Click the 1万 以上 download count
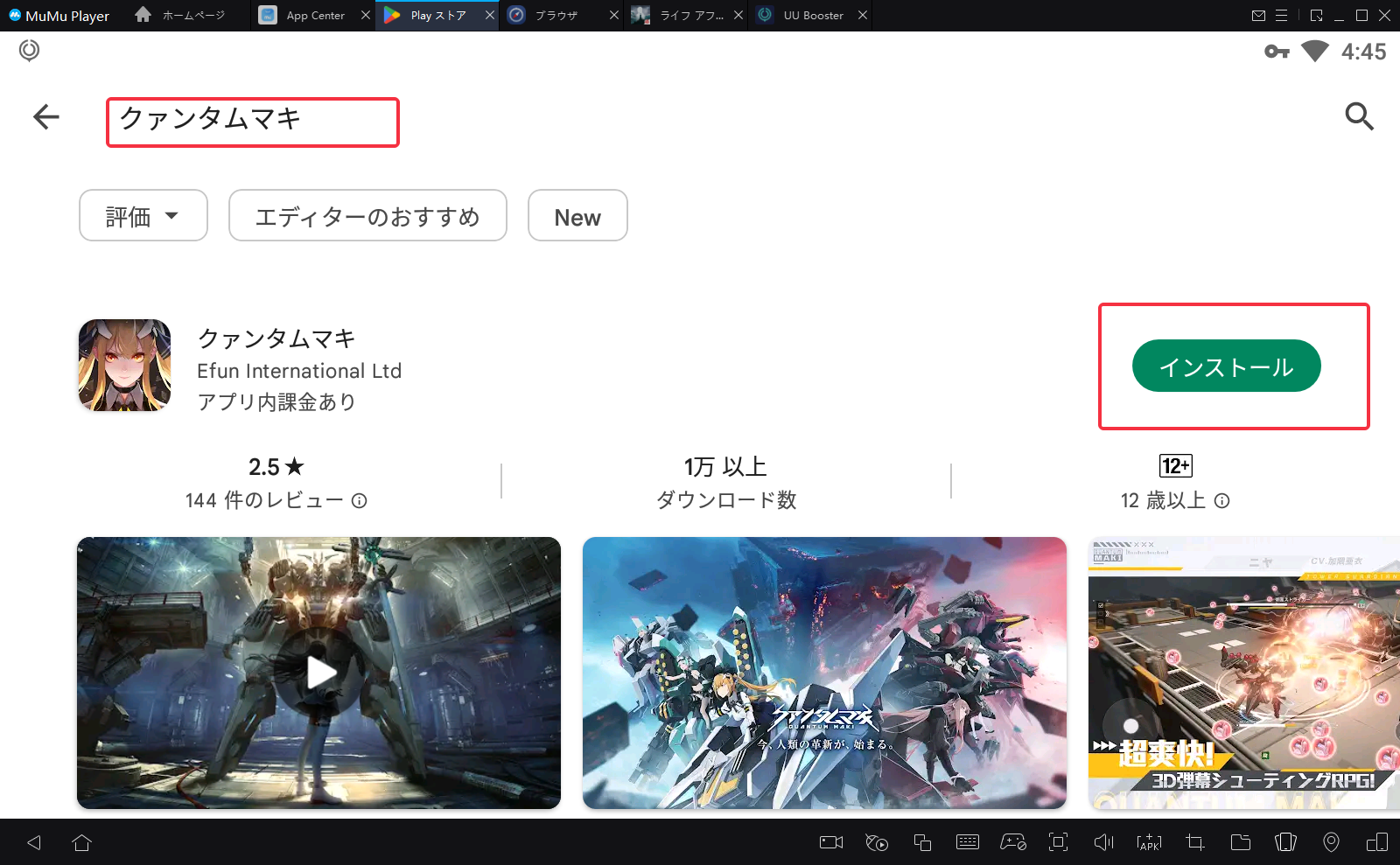1400x865 pixels. [x=725, y=467]
